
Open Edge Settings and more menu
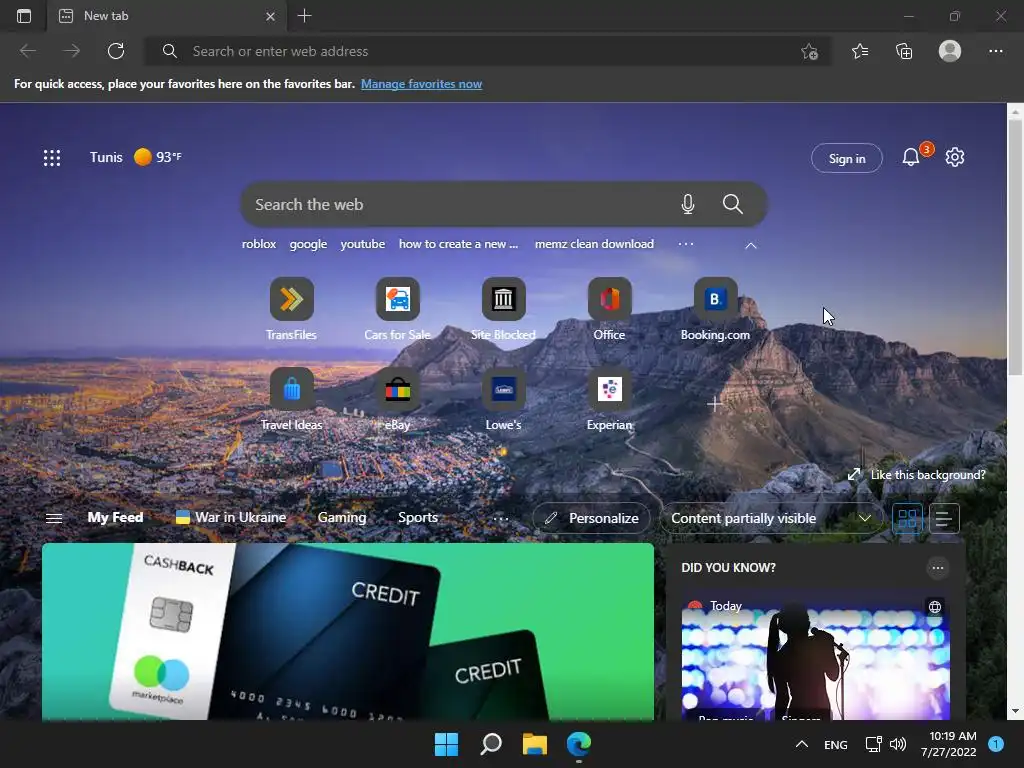(x=995, y=51)
